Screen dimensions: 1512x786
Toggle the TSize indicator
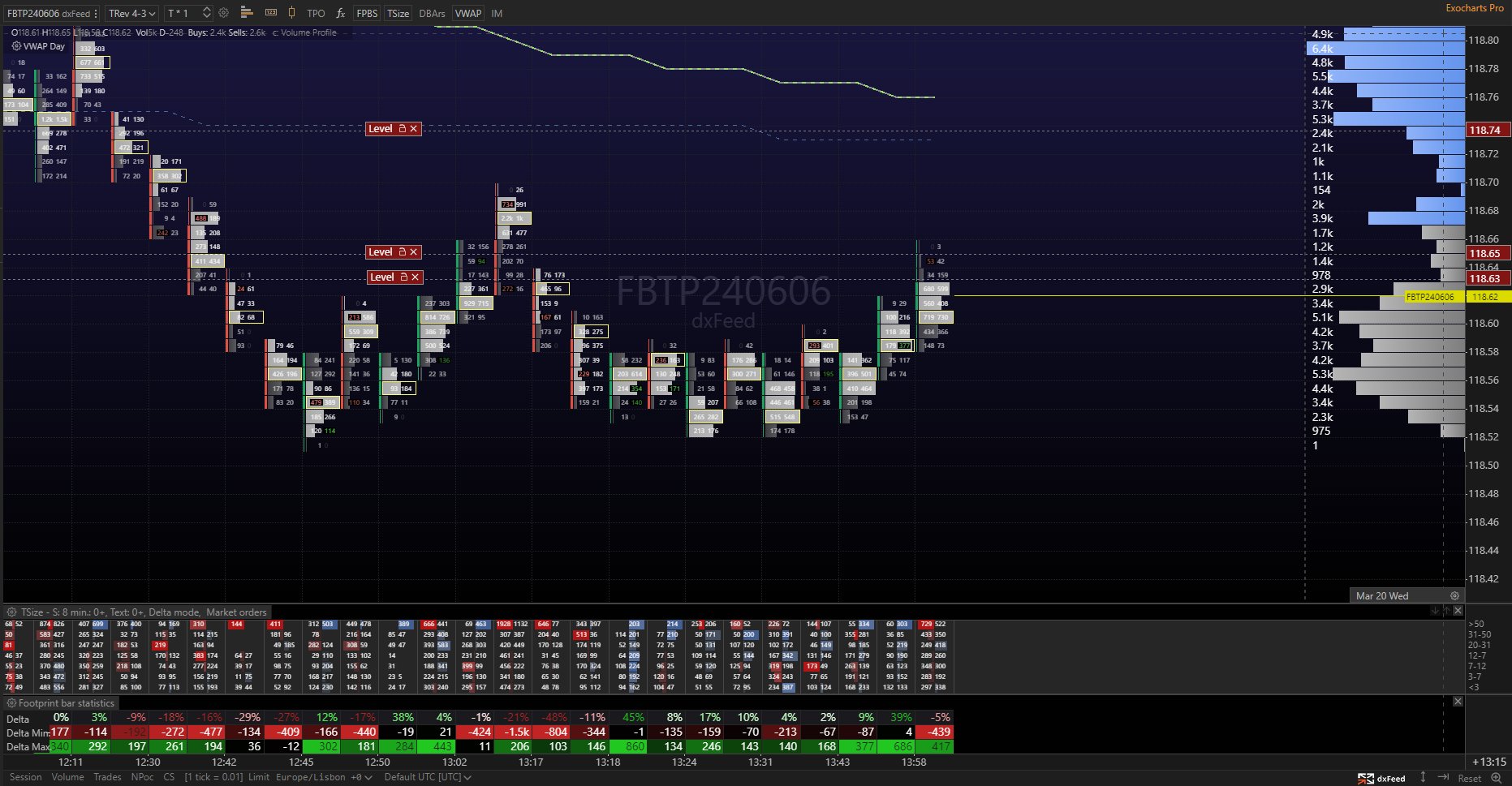coord(398,14)
